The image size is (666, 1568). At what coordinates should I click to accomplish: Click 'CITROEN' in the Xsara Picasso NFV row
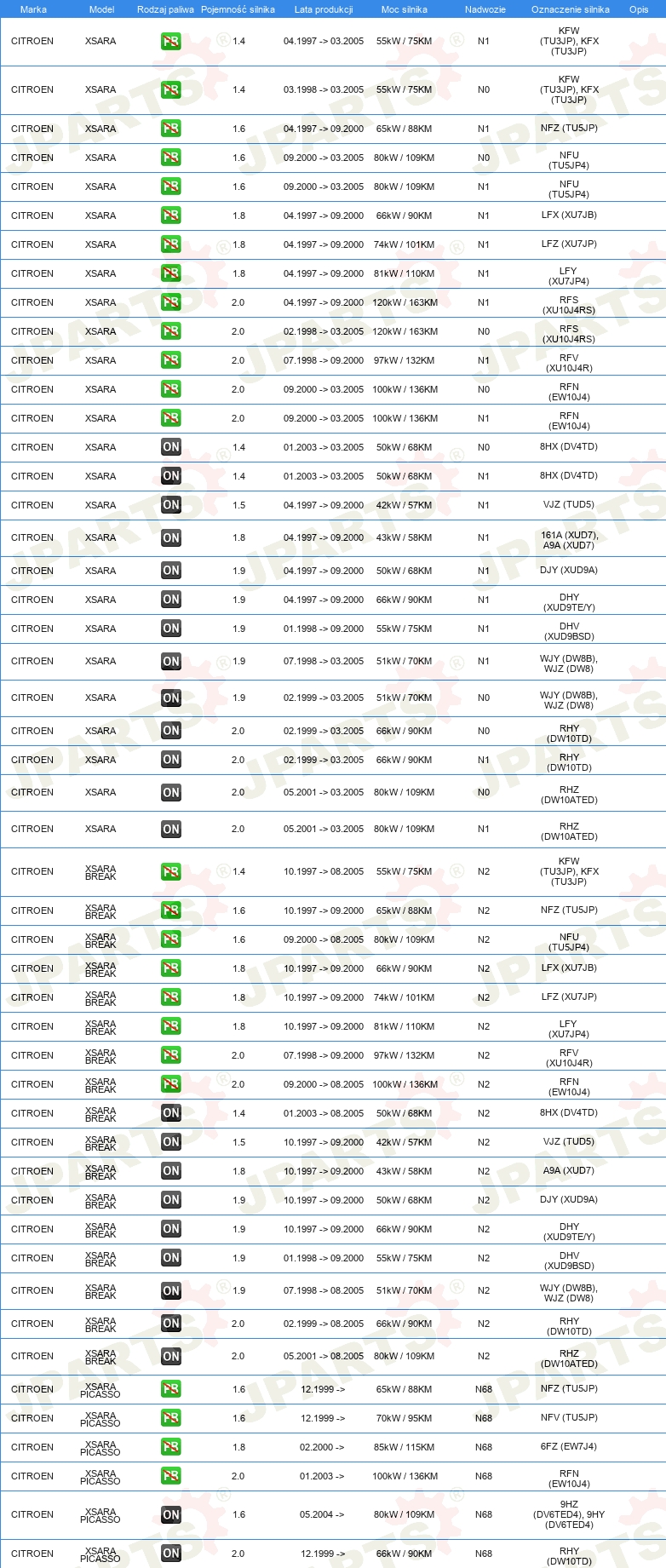[x=32, y=1418]
